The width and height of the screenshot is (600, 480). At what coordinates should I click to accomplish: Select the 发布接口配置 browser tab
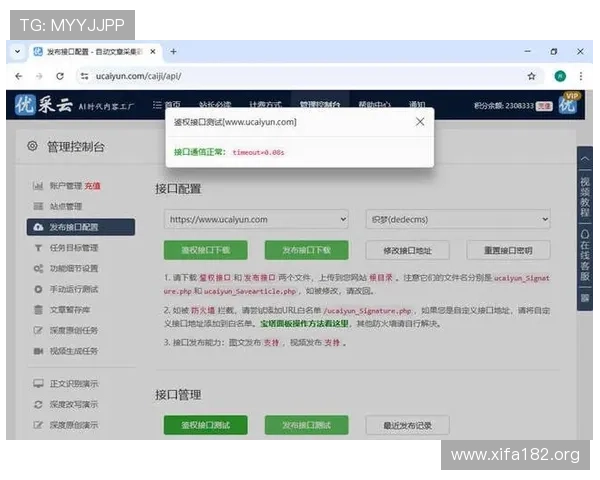tap(94, 51)
